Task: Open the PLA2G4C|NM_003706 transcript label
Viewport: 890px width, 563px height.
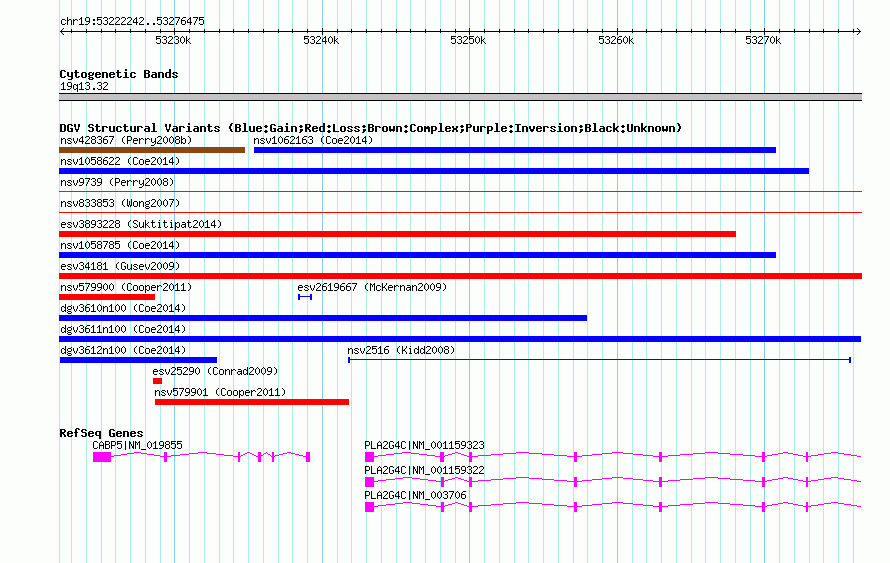Action: click(x=415, y=495)
